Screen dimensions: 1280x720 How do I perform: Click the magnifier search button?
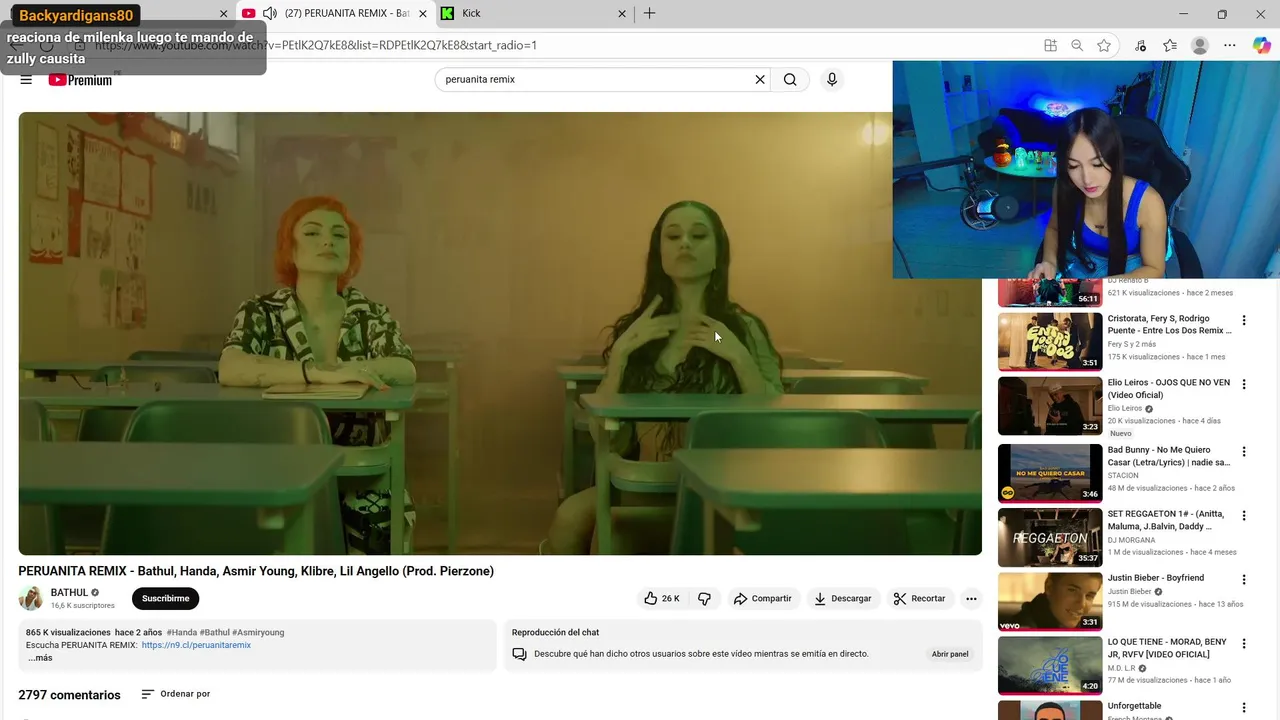point(790,80)
